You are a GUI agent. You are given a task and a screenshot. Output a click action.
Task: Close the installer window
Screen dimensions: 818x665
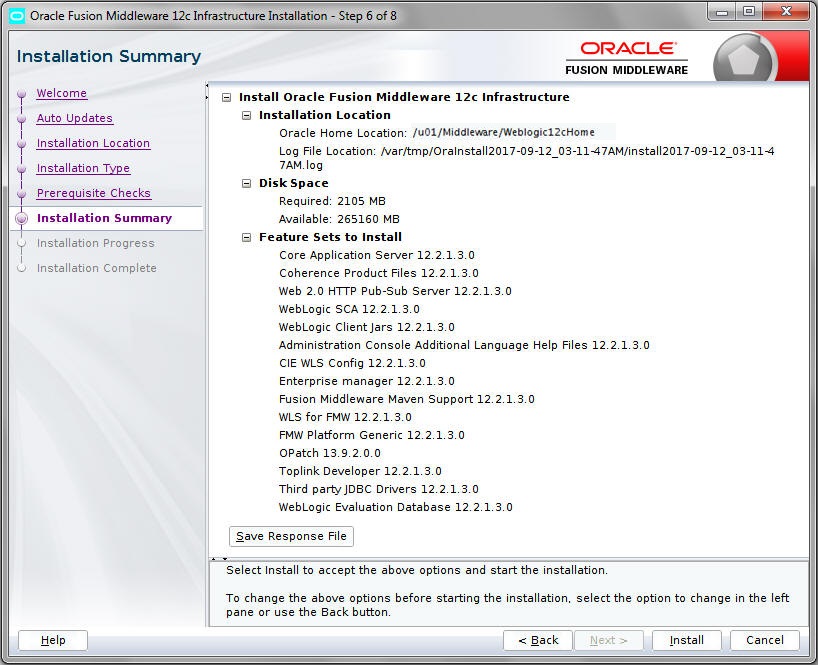tap(786, 12)
